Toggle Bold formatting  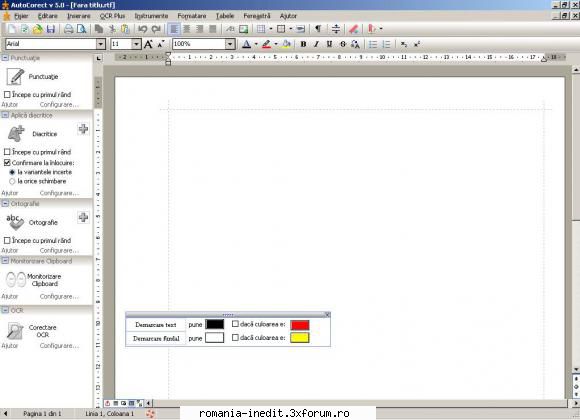tap(303, 44)
